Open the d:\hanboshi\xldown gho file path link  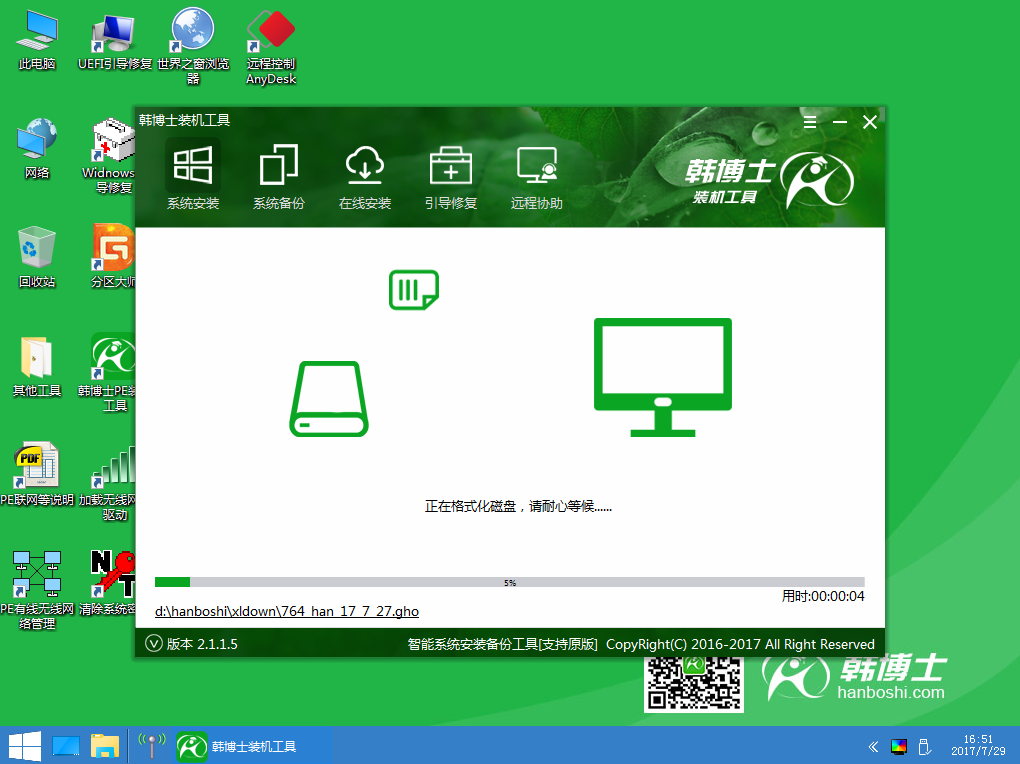click(287, 611)
